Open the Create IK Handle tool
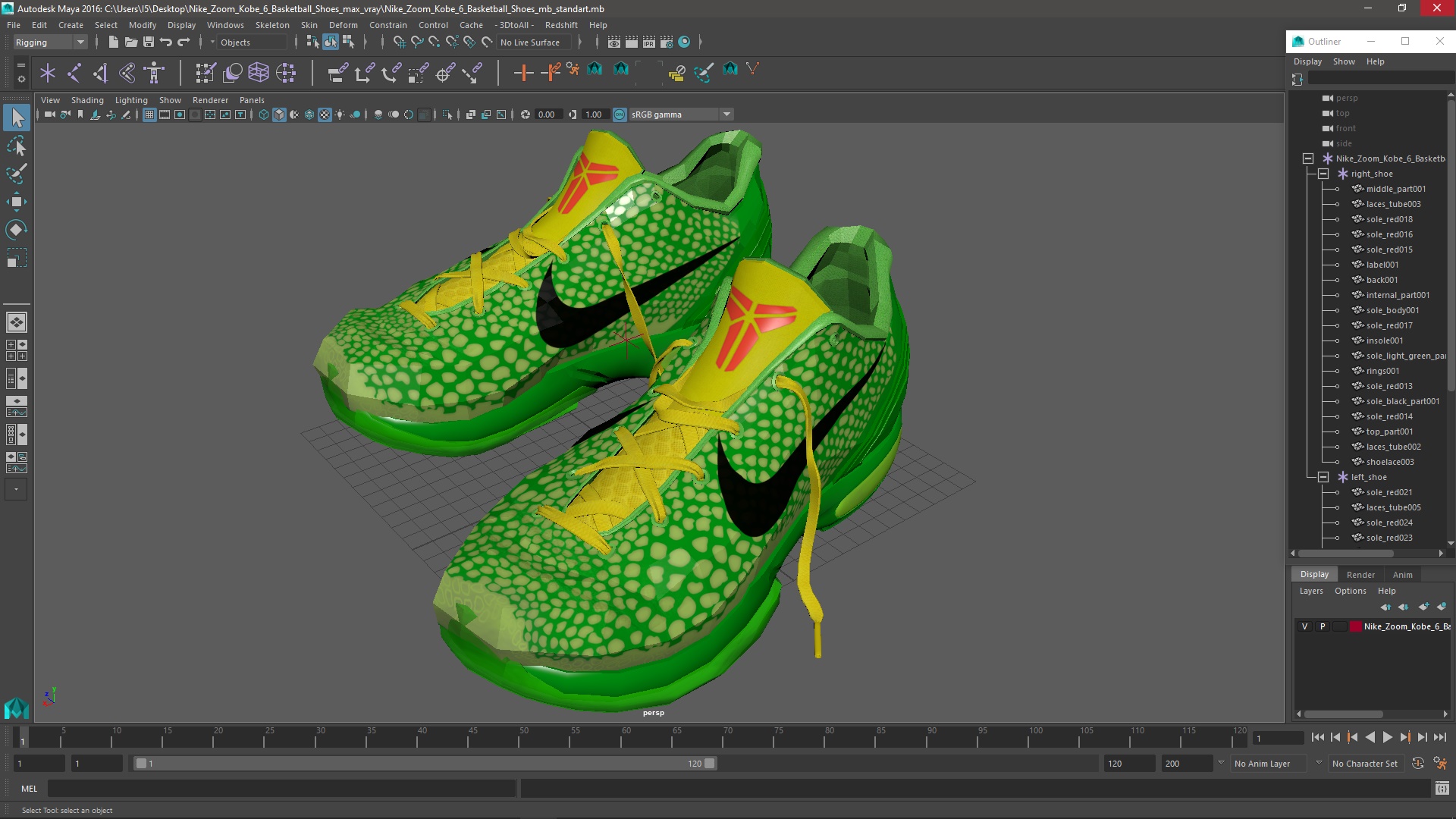The image size is (1456, 819). (x=100, y=73)
